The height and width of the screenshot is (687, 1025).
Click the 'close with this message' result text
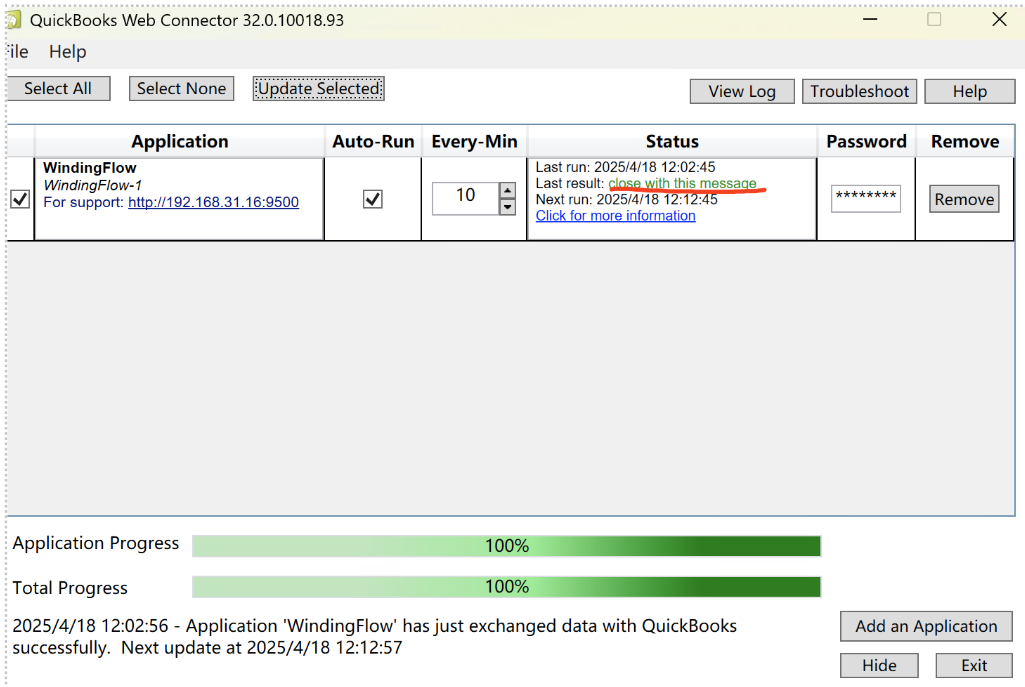pyautogui.click(x=682, y=184)
